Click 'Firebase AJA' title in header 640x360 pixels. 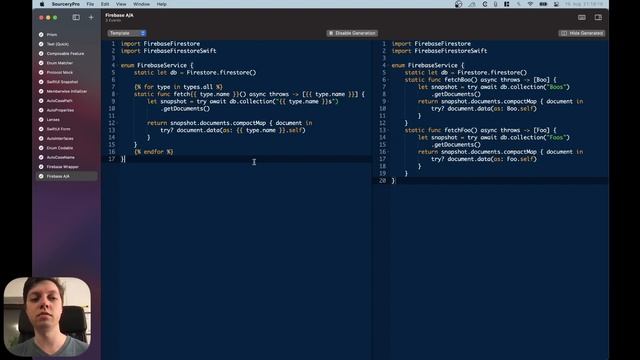tap(119, 15)
